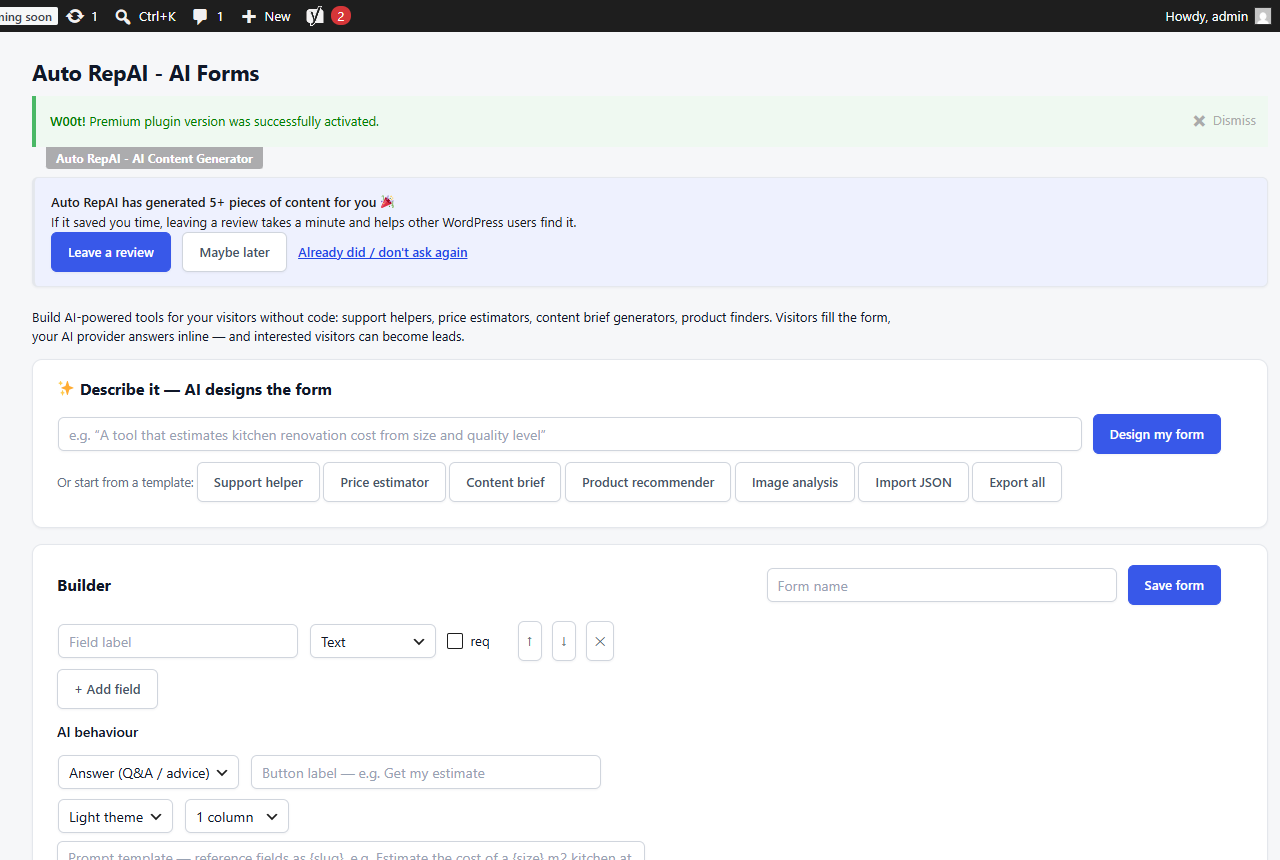Open the comments bubble icon
This screenshot has height=860, width=1280.
click(x=200, y=17)
